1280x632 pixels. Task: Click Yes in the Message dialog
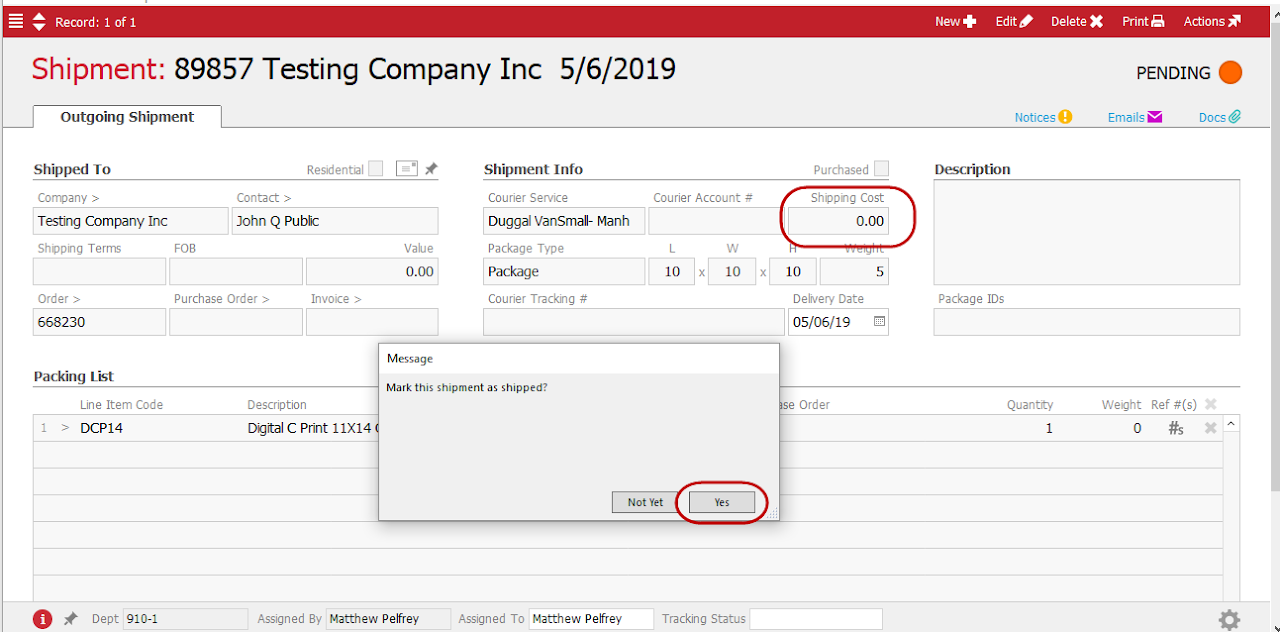click(x=722, y=502)
